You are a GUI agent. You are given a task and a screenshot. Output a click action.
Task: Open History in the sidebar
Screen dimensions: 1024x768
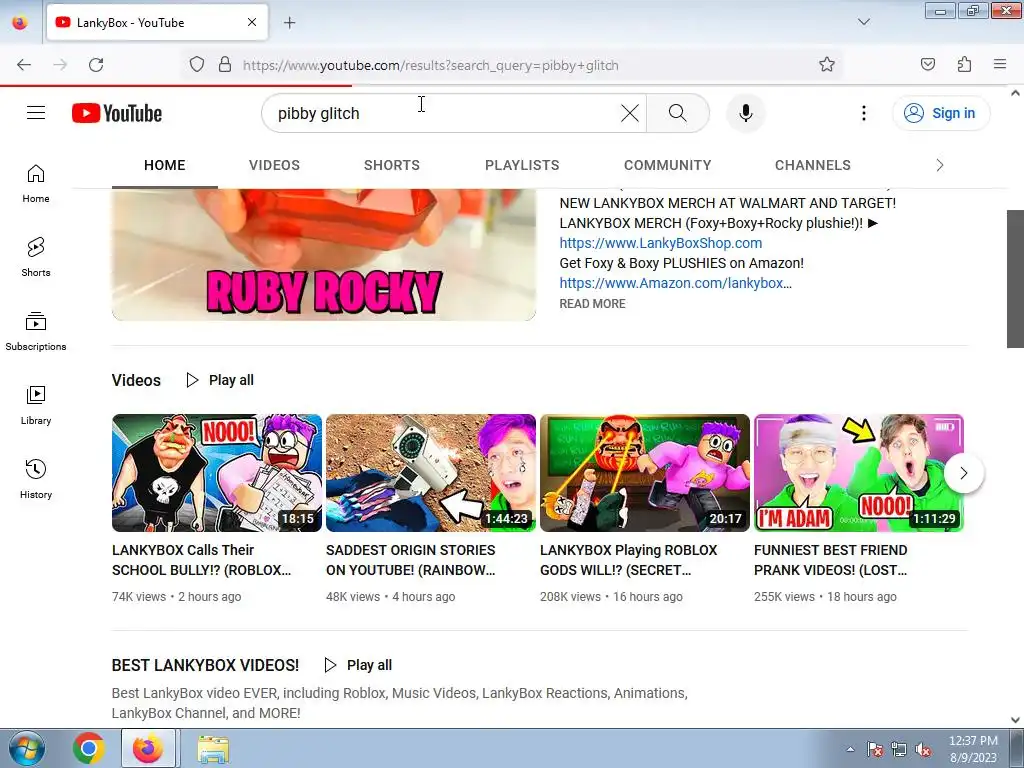tap(36, 479)
